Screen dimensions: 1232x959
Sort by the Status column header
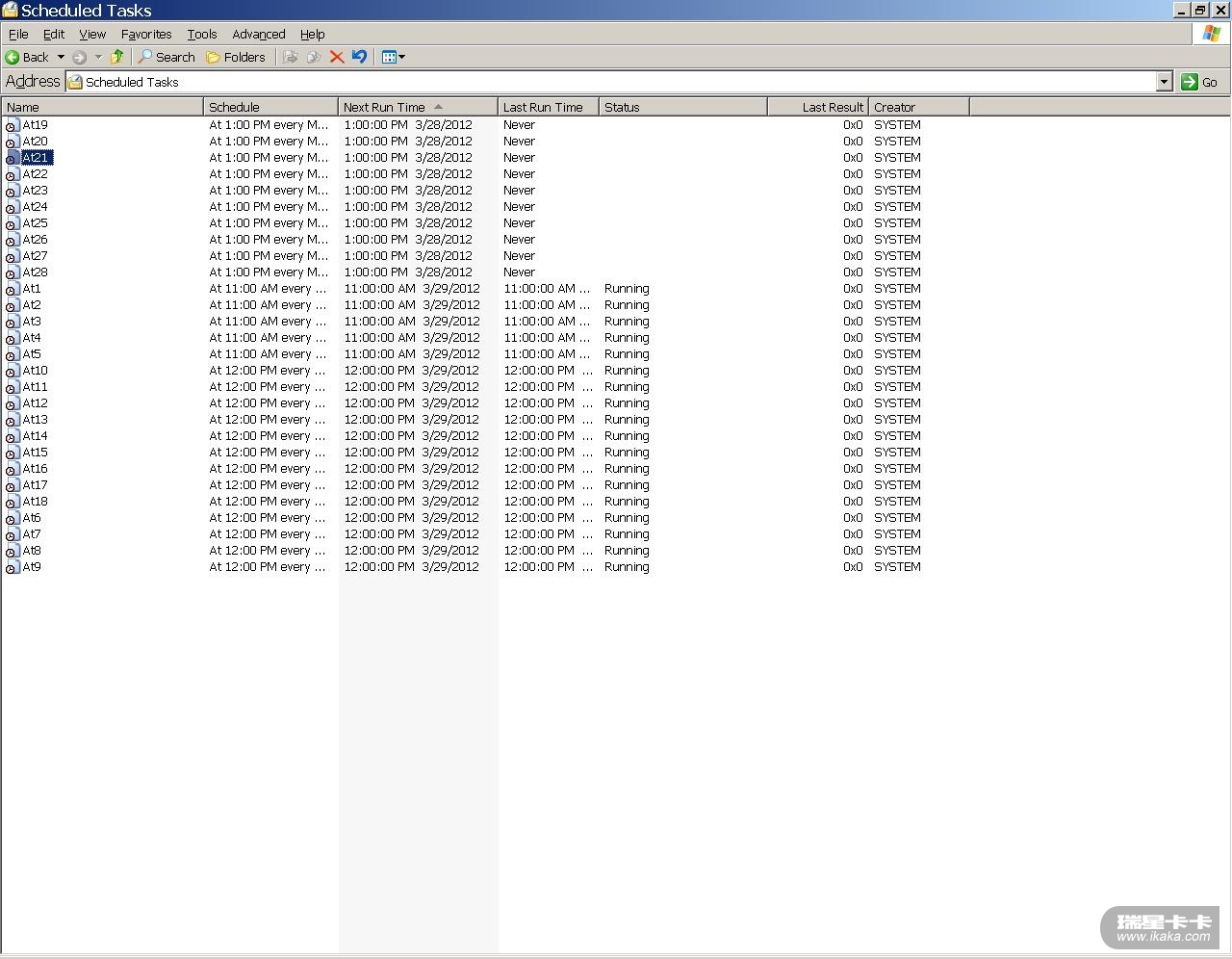click(x=683, y=107)
